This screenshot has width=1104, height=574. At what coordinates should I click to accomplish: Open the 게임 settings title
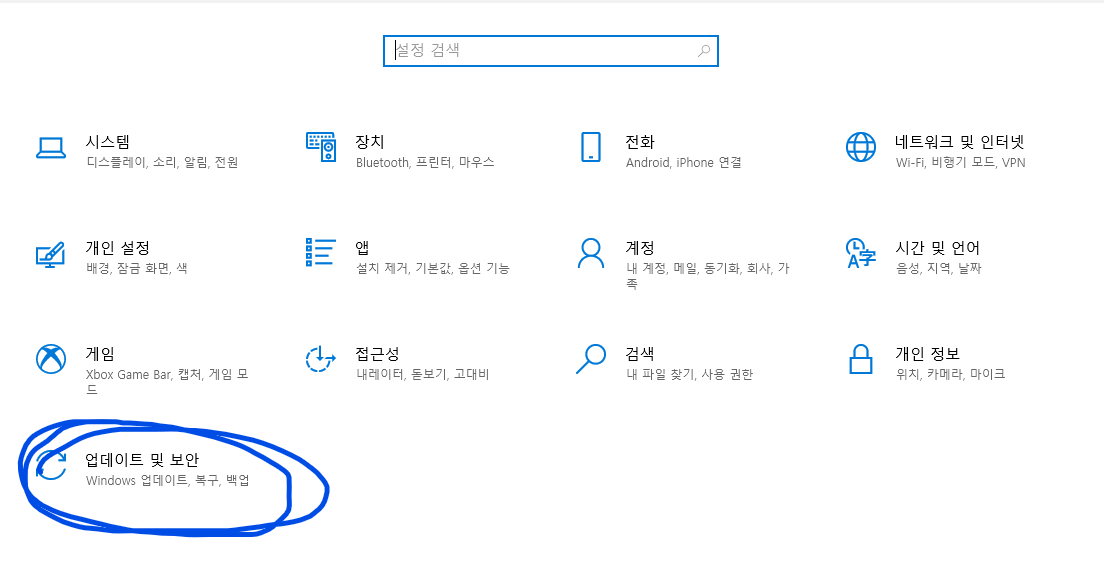pos(100,354)
